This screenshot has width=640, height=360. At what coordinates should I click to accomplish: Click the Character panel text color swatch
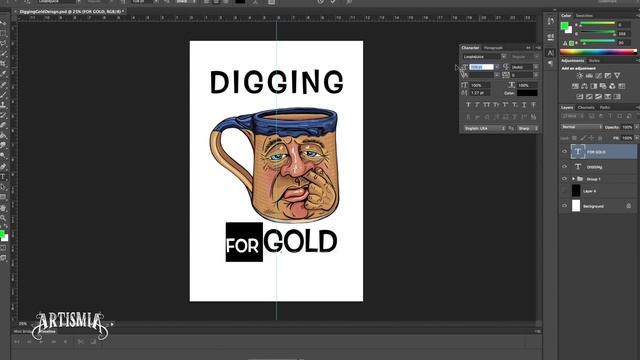click(x=527, y=93)
